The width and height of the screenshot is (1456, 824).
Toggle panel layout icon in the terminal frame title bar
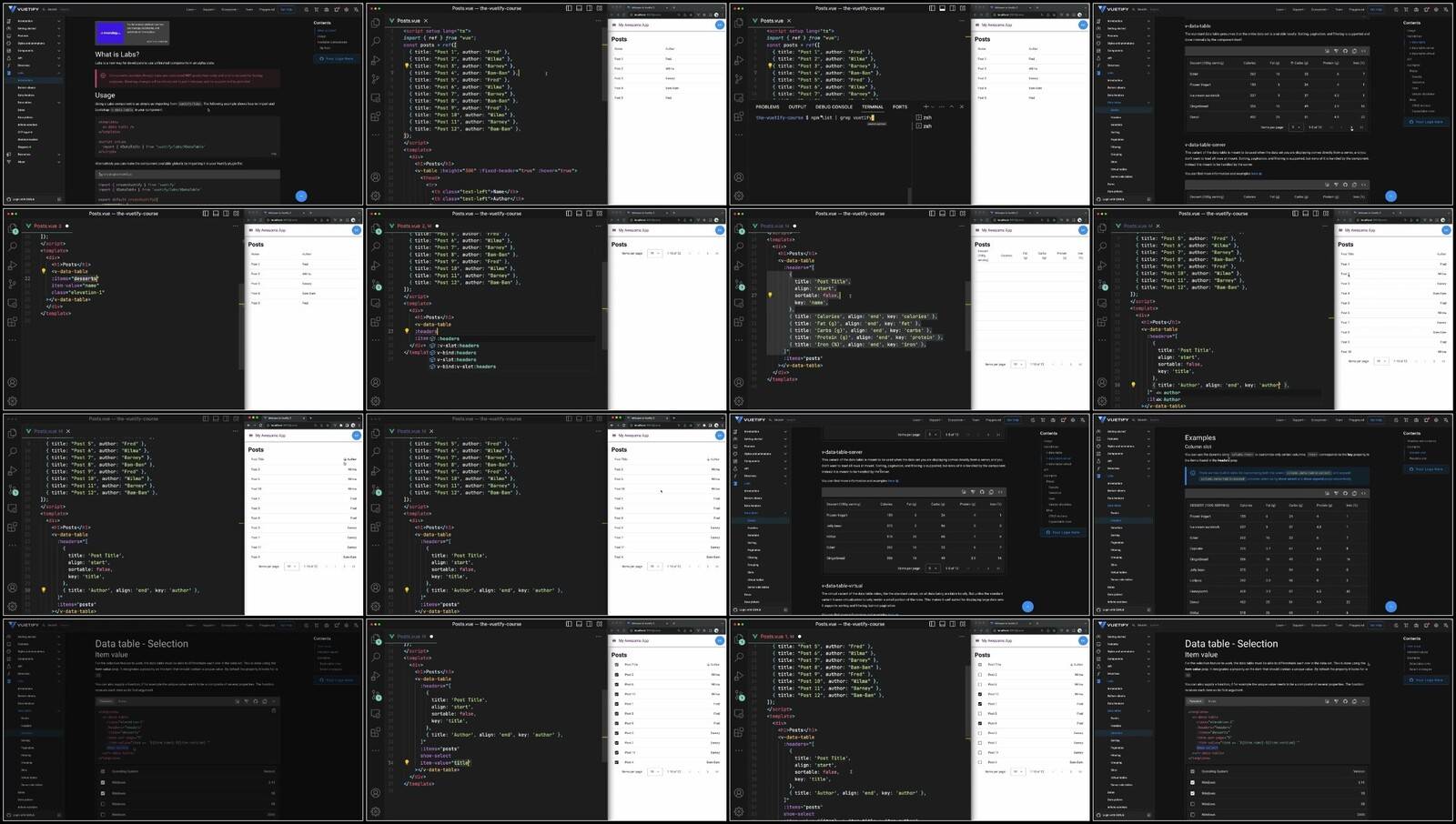click(942, 8)
